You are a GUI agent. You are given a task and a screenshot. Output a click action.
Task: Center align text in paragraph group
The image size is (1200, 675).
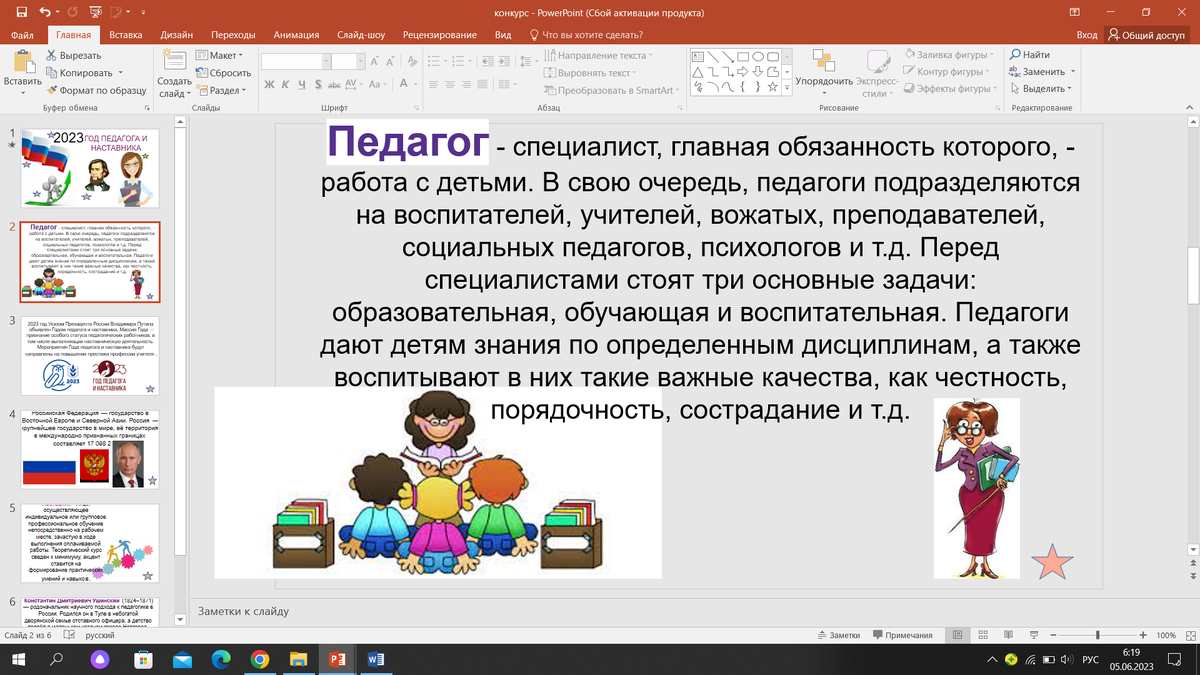coord(450,85)
